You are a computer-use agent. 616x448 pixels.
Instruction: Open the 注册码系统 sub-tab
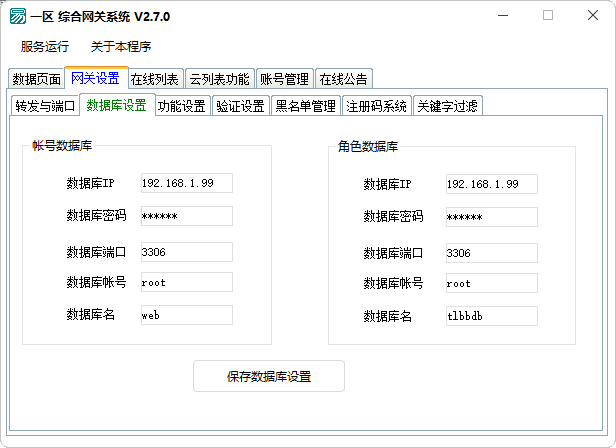[377, 106]
